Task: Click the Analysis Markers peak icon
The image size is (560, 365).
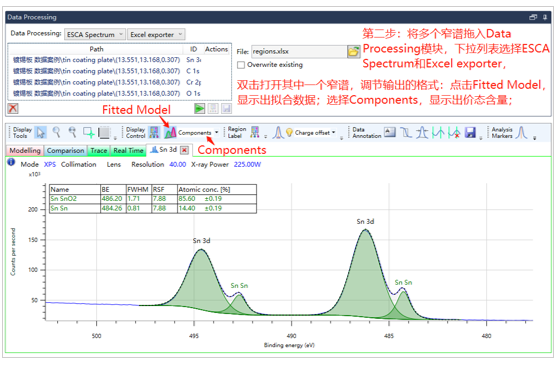Action: tap(522, 132)
